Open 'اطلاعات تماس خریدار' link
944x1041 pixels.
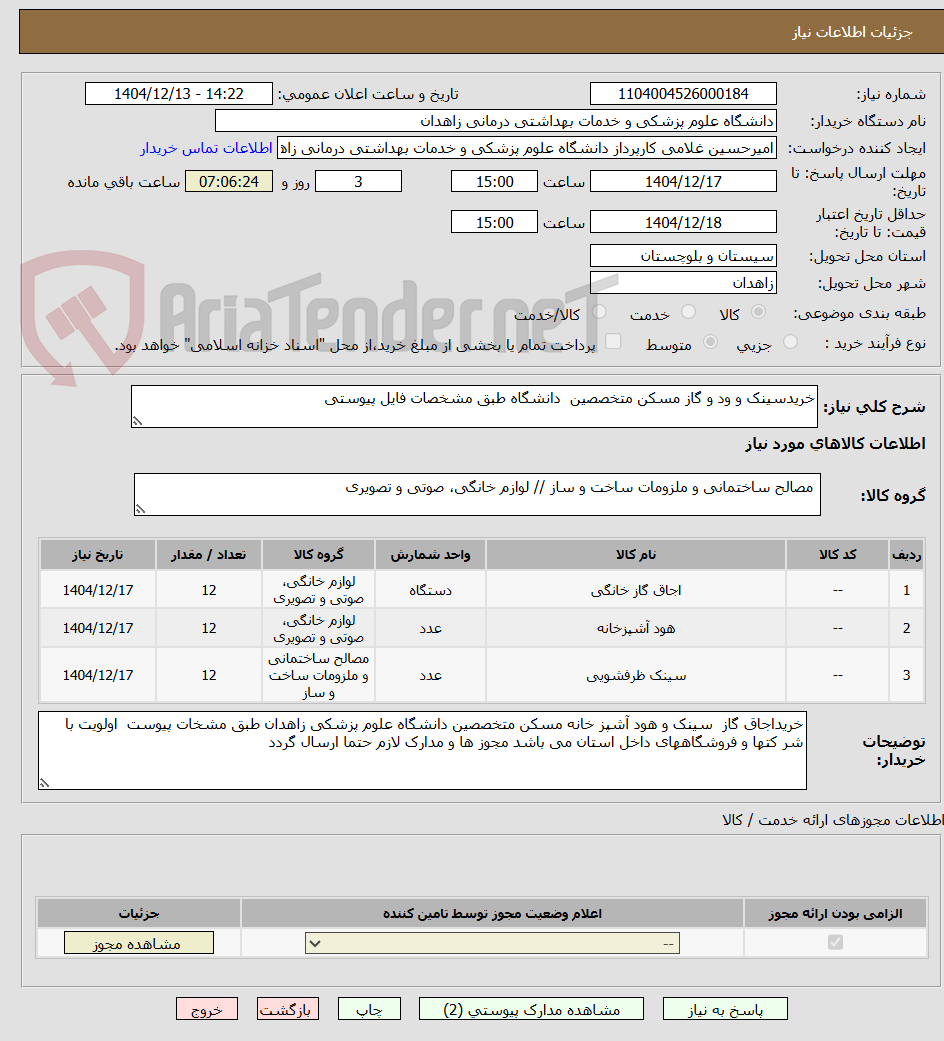coord(206,148)
